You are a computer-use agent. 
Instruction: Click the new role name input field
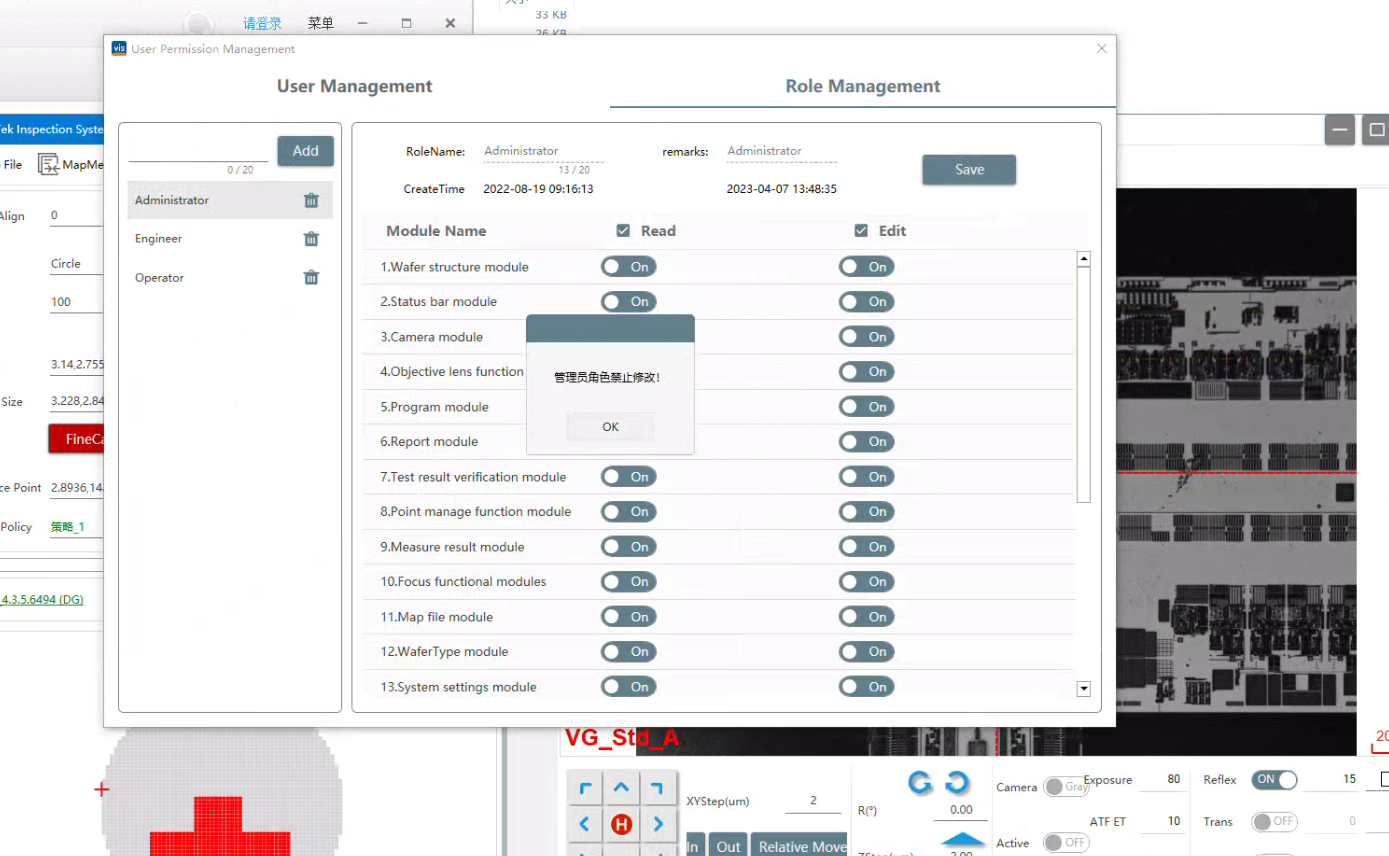[x=198, y=151]
